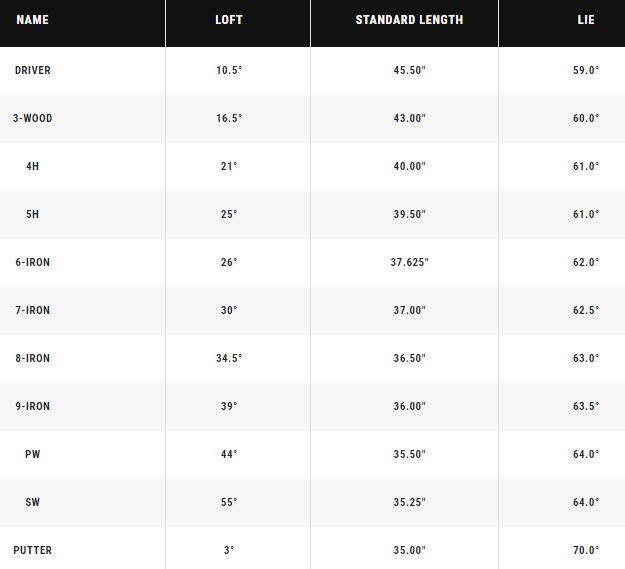Click the NAME column header

tap(32, 20)
